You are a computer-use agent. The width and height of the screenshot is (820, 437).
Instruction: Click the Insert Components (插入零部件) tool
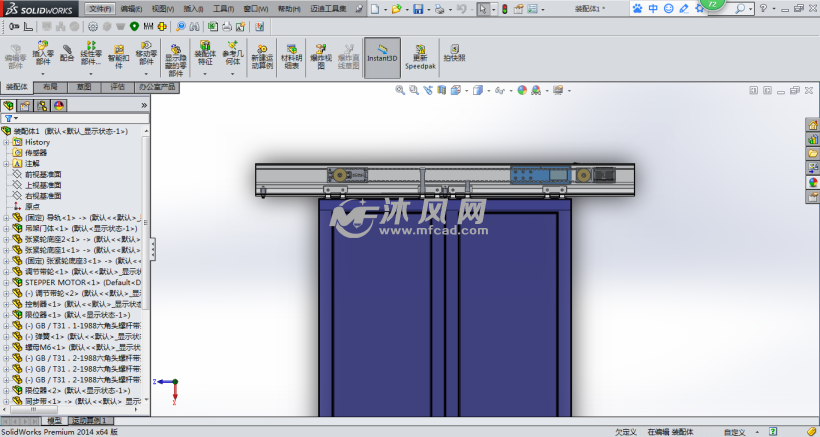click(x=43, y=53)
